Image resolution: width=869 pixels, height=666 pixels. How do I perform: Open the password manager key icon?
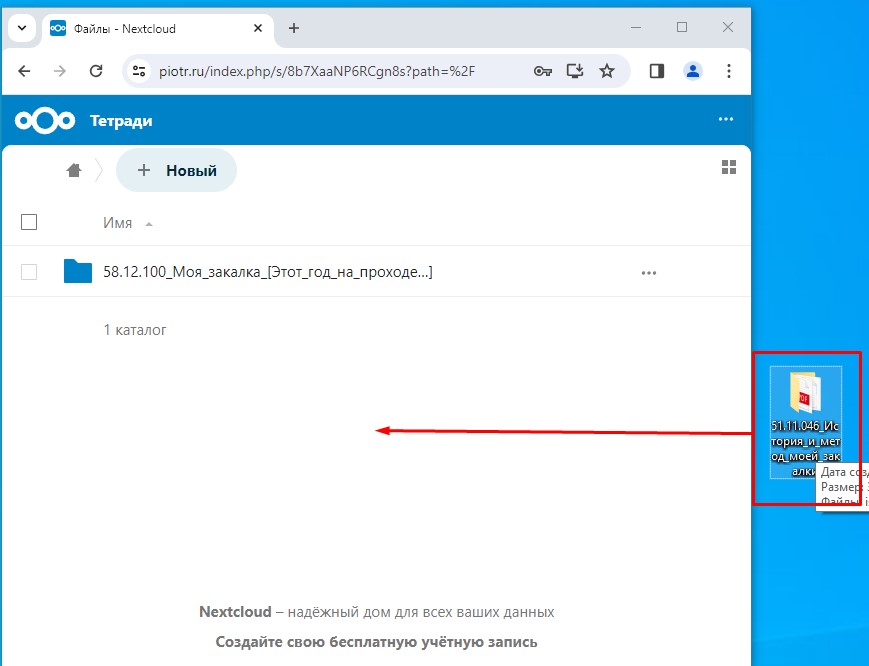click(542, 71)
